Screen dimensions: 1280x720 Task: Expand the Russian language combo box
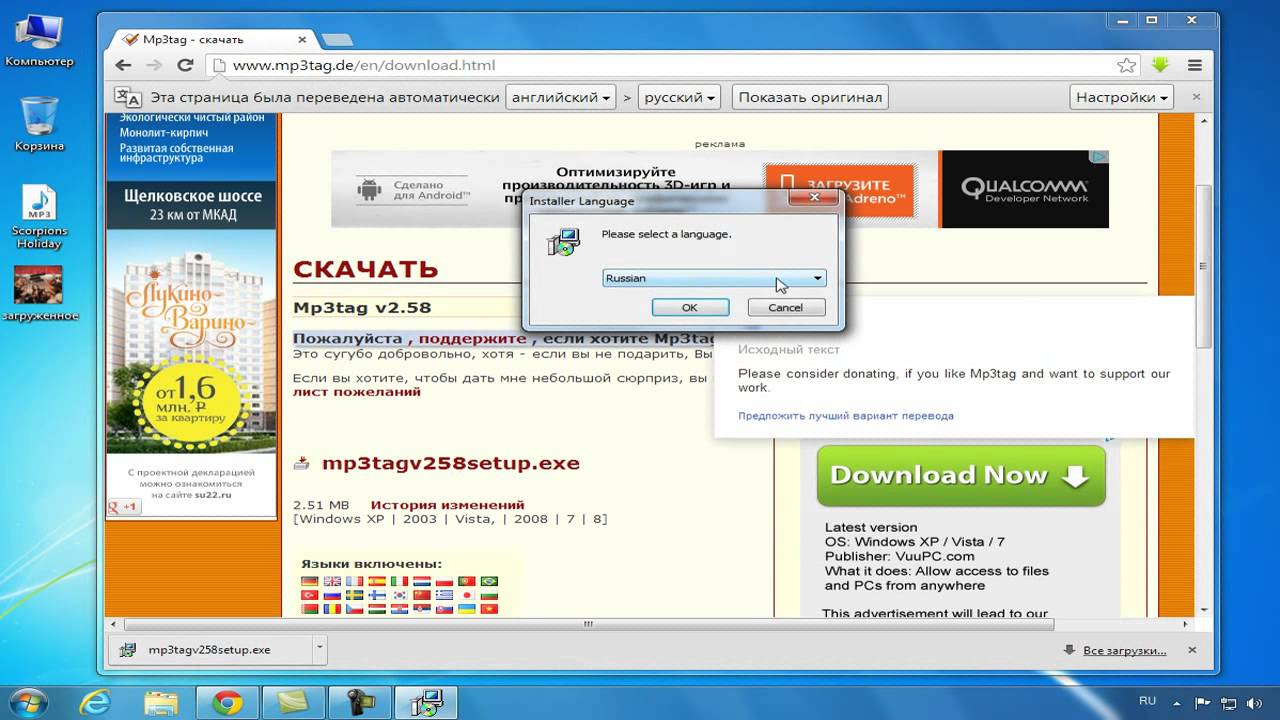[x=714, y=278]
